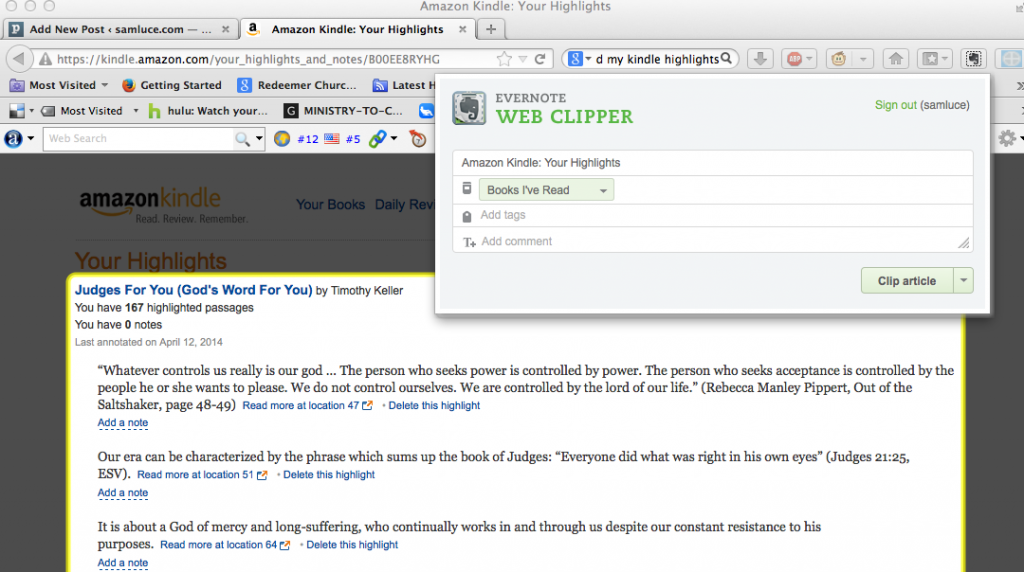This screenshot has height=572, width=1024.
Task: Click the hulu bookmark icon
Action: click(x=154, y=111)
